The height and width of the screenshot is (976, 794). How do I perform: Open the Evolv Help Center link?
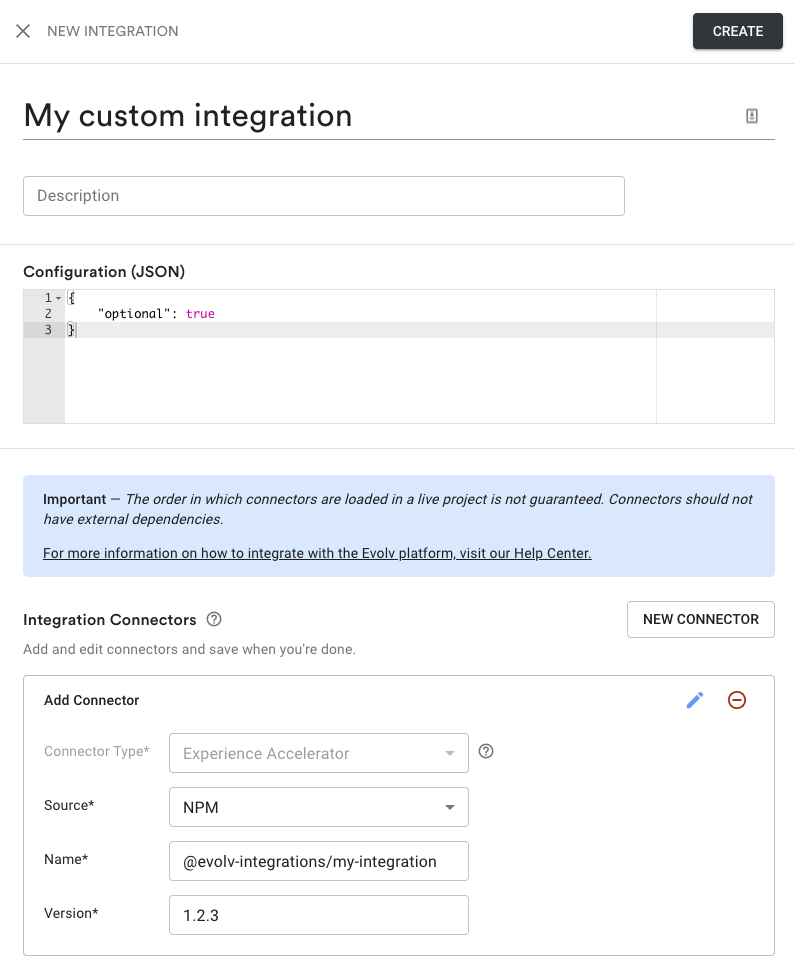click(x=317, y=553)
